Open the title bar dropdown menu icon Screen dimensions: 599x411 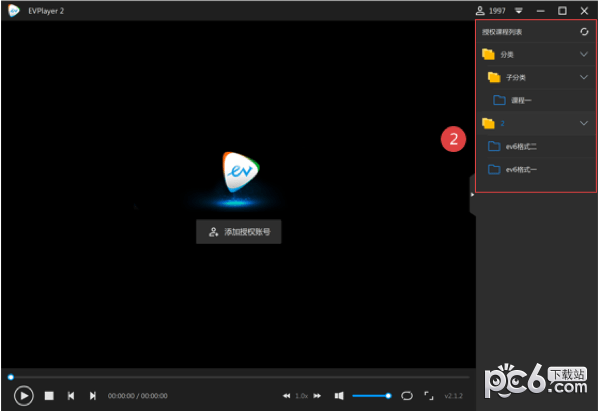(518, 11)
